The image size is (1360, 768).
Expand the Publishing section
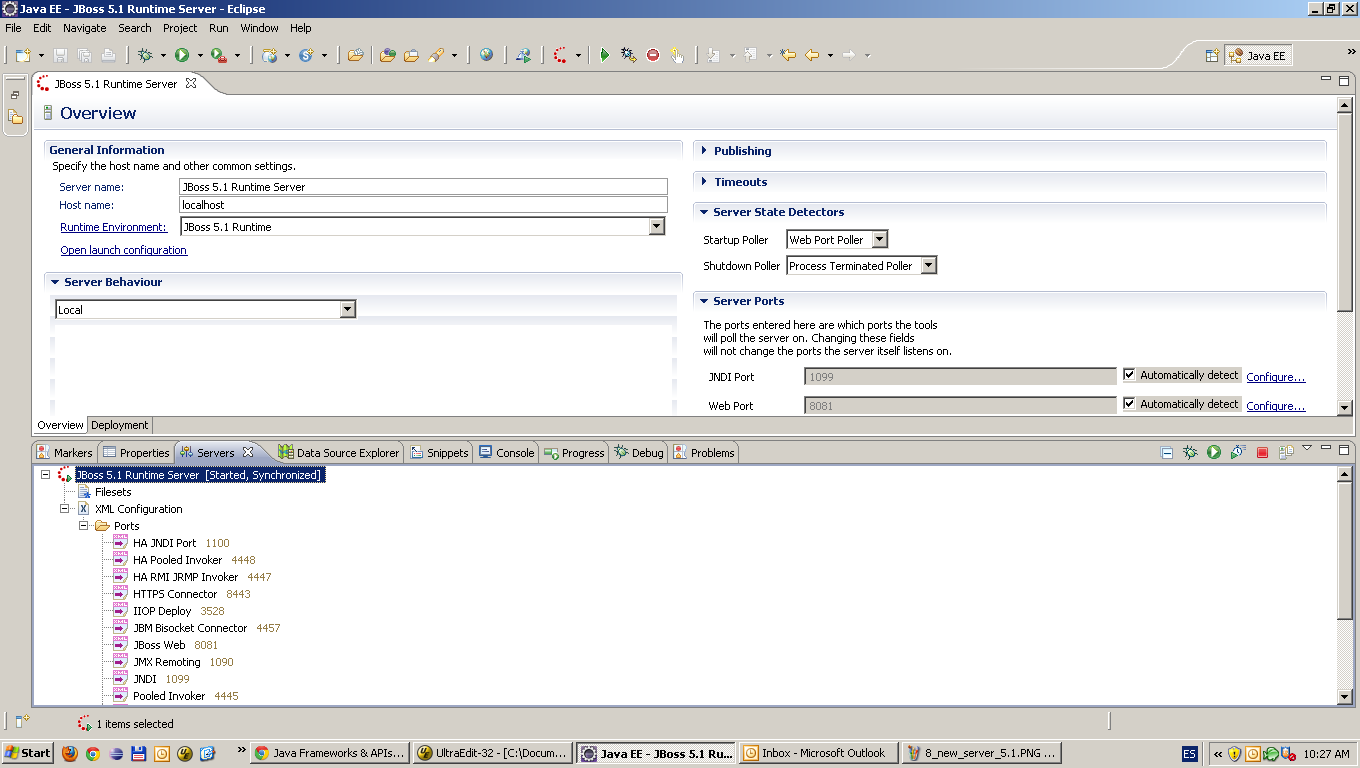(x=706, y=150)
